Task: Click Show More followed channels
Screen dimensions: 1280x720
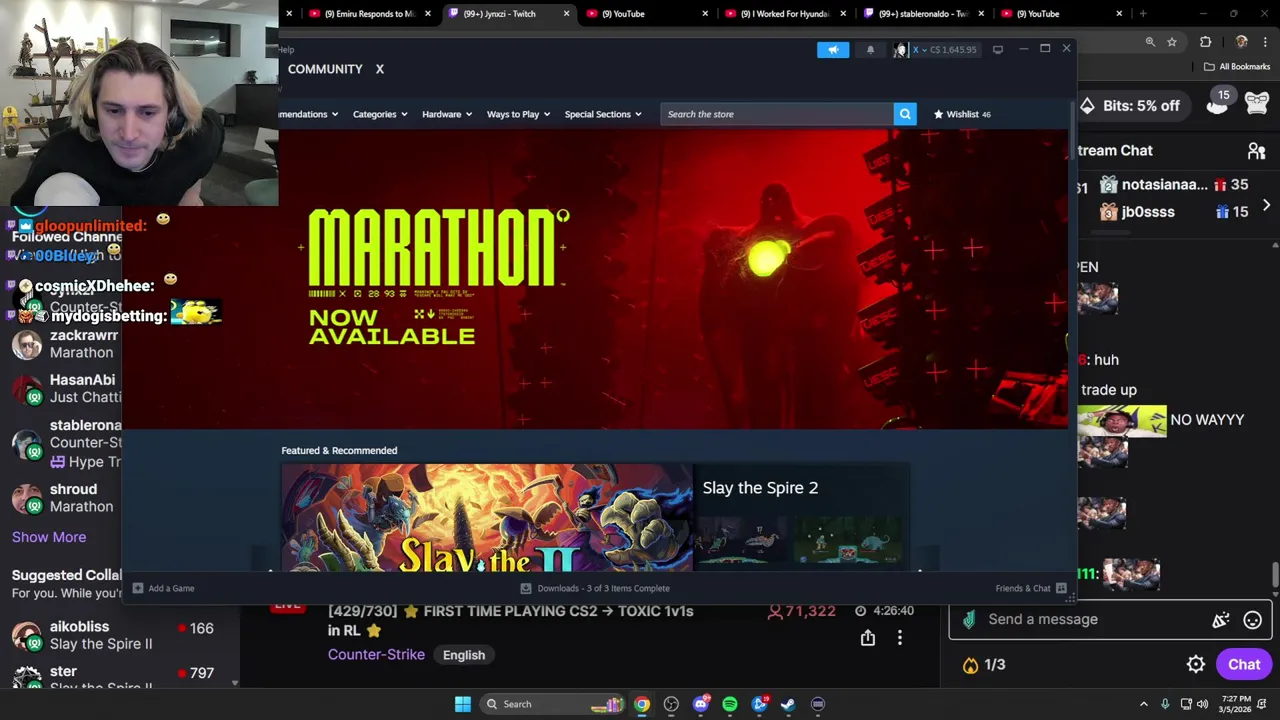Action: (49, 537)
